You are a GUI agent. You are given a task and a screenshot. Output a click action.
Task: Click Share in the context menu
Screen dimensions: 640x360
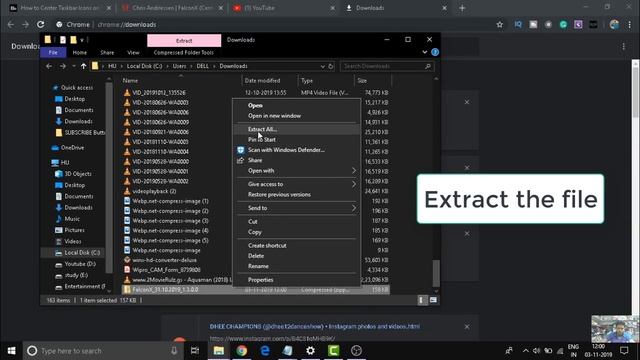point(255,160)
